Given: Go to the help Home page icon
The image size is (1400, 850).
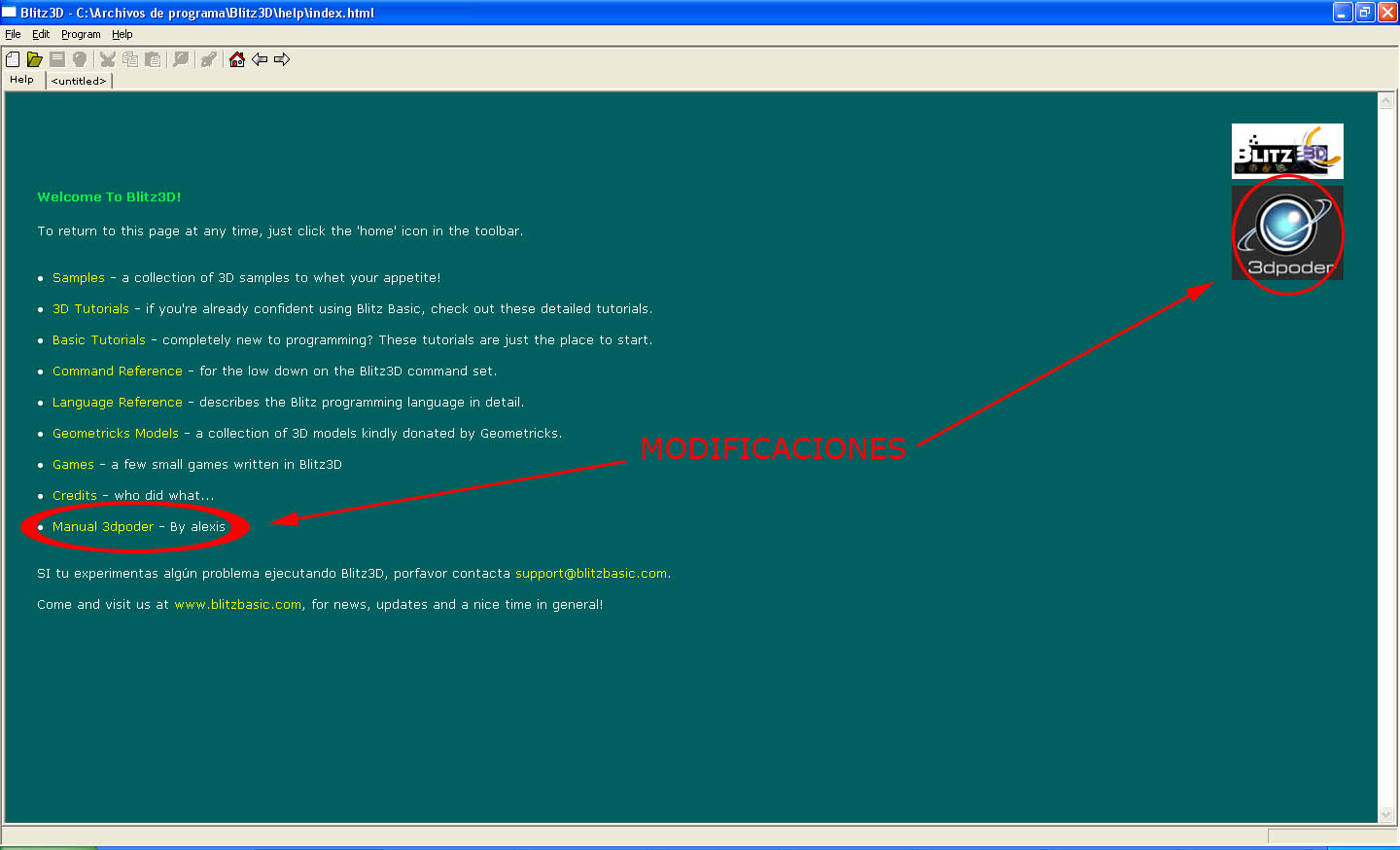Looking at the screenshot, I should coord(237,59).
